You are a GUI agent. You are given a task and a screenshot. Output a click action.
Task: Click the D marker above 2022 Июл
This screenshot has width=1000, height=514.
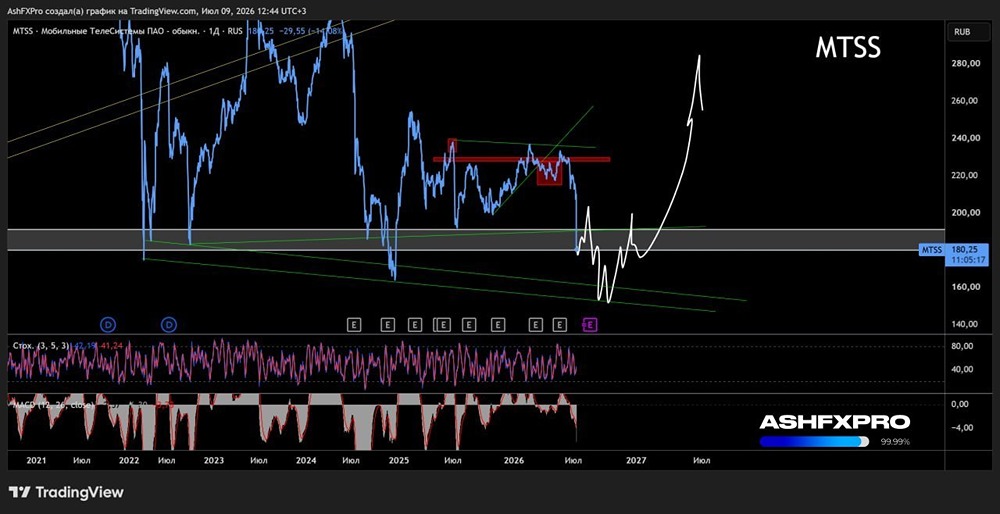(170, 325)
